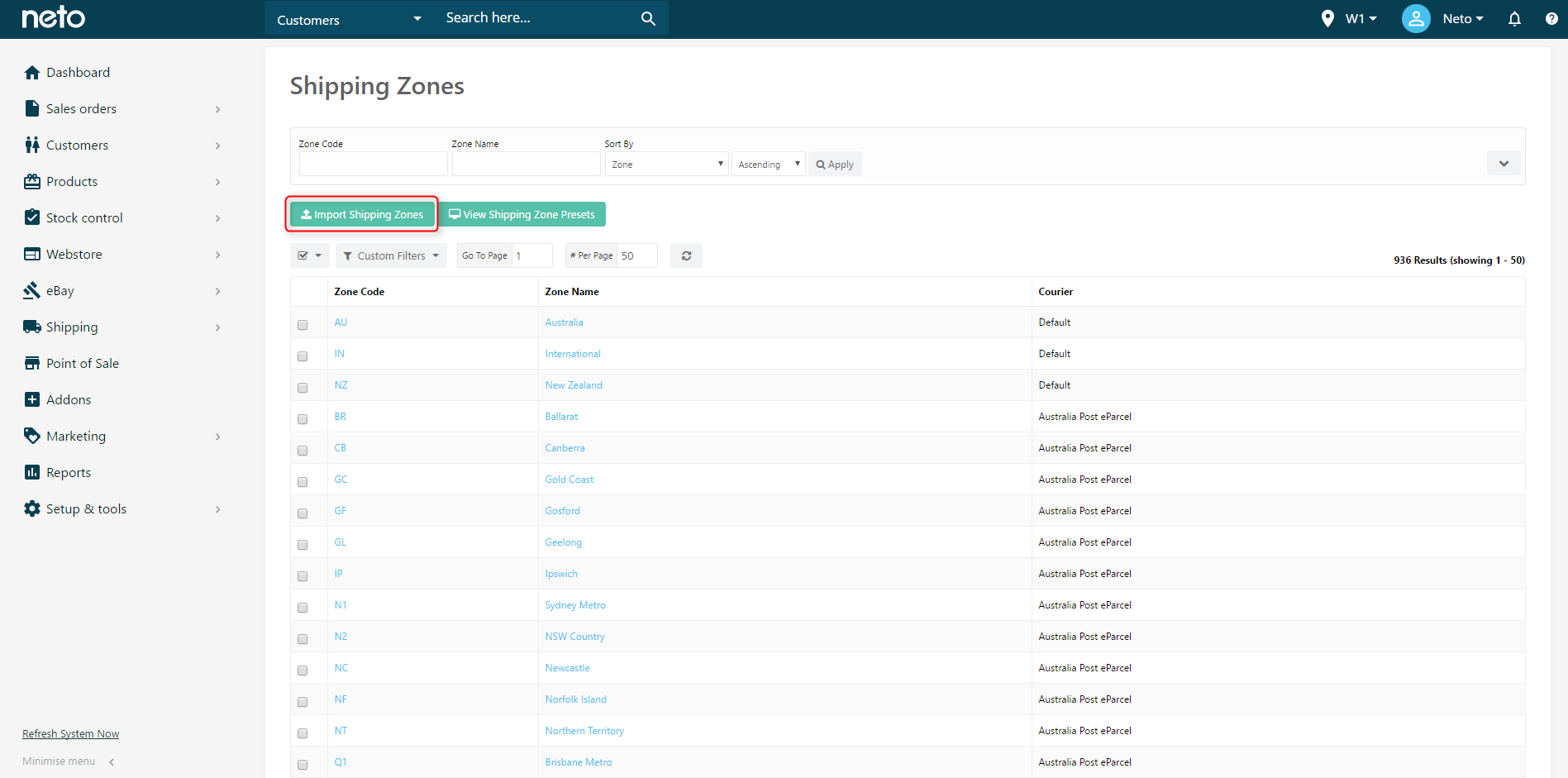Click the Neto user avatar icon
This screenshot has height=778, width=1568.
tap(1416, 18)
